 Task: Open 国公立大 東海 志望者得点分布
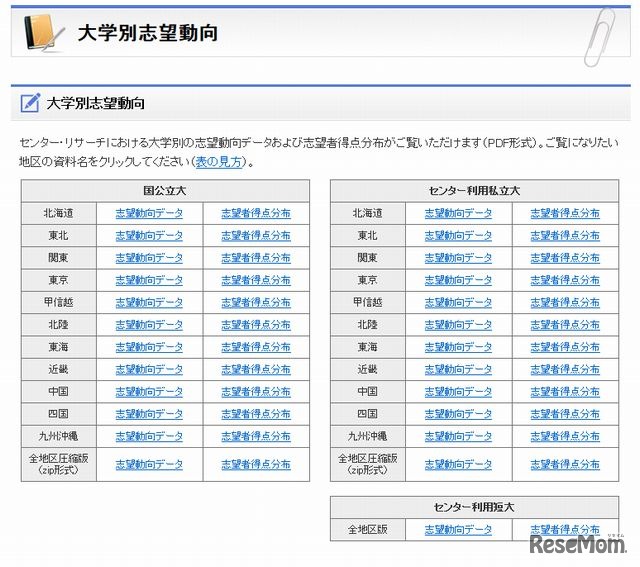click(x=256, y=347)
